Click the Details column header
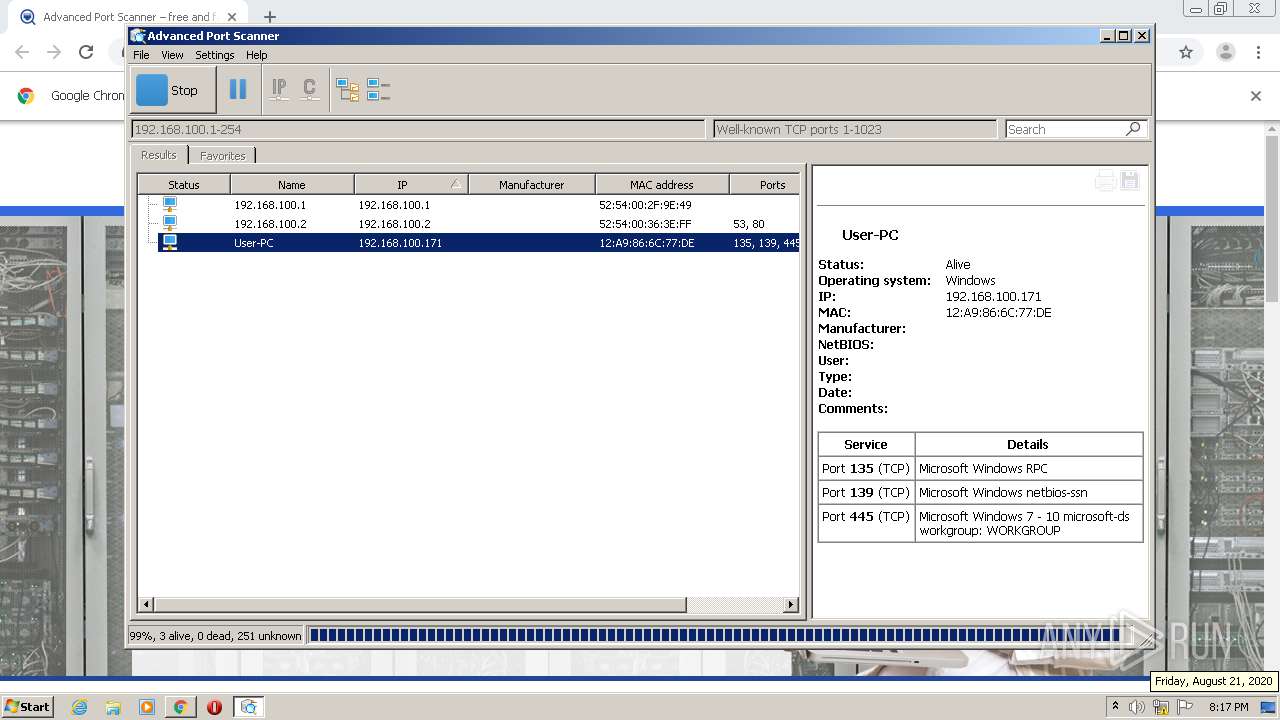 click(x=1028, y=444)
